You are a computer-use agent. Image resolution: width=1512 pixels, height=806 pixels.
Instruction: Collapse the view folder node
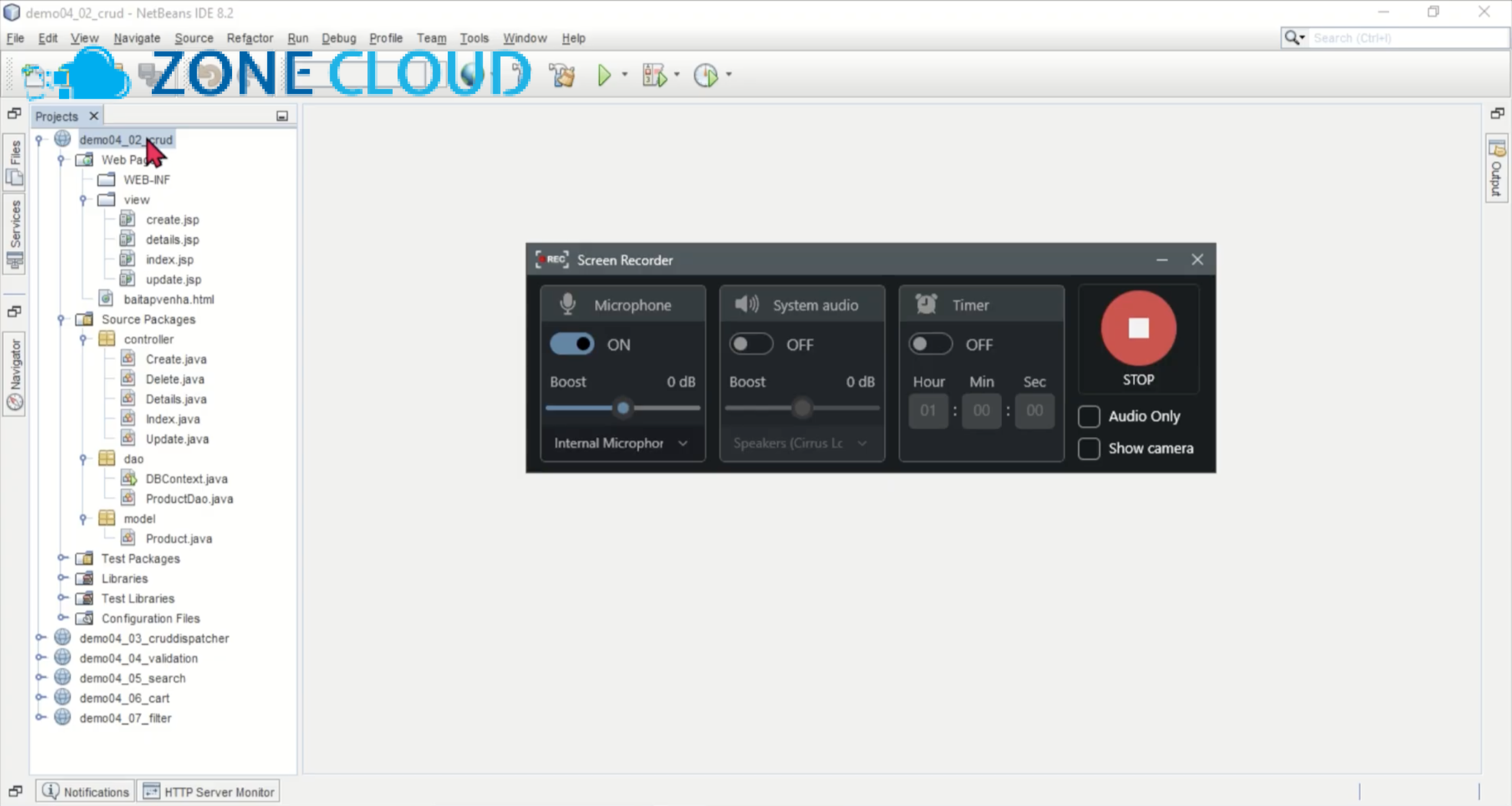(x=83, y=200)
